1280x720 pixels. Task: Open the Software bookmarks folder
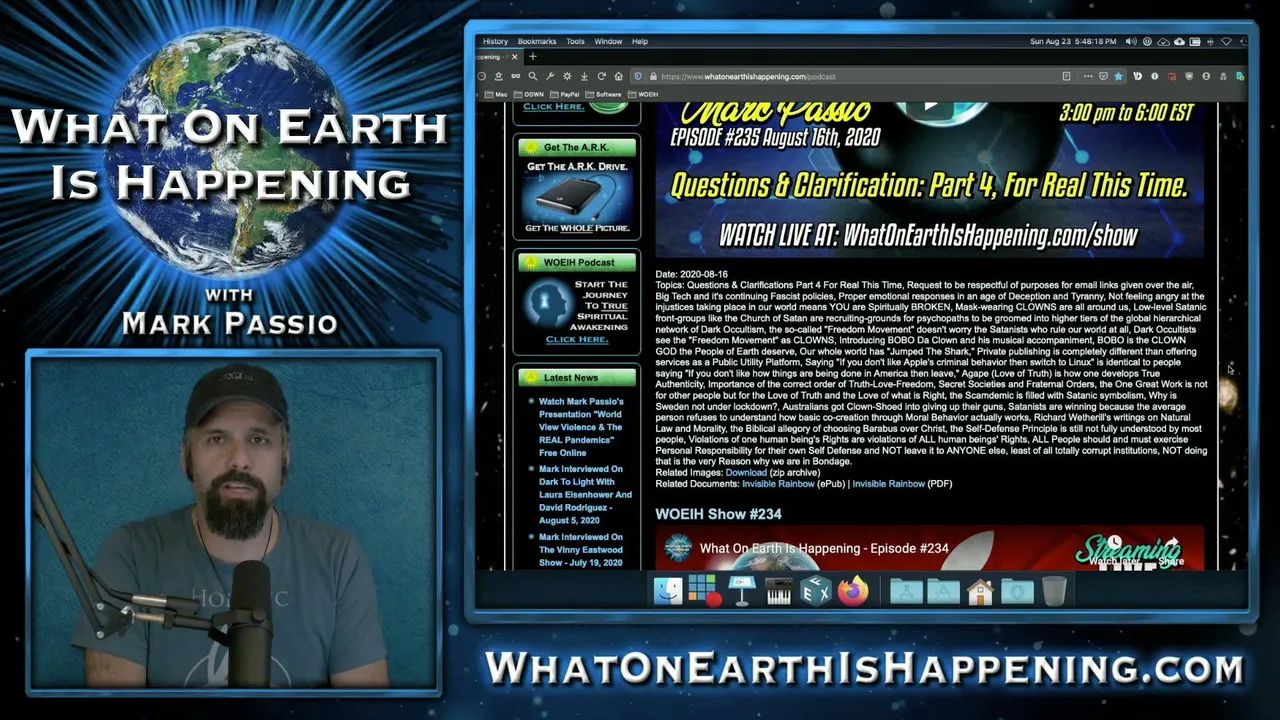[x=604, y=94]
